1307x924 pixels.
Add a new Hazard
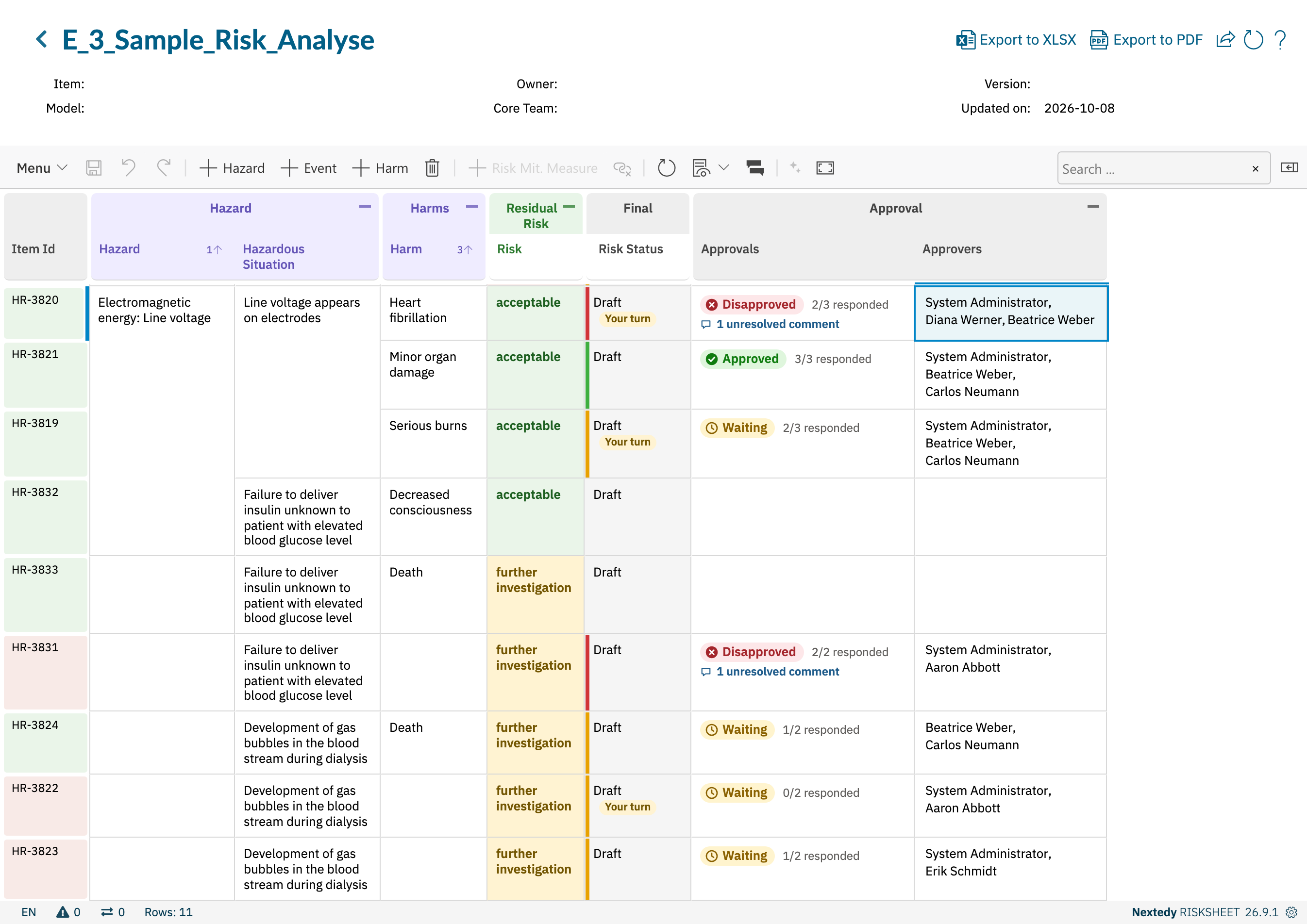pyautogui.click(x=232, y=168)
